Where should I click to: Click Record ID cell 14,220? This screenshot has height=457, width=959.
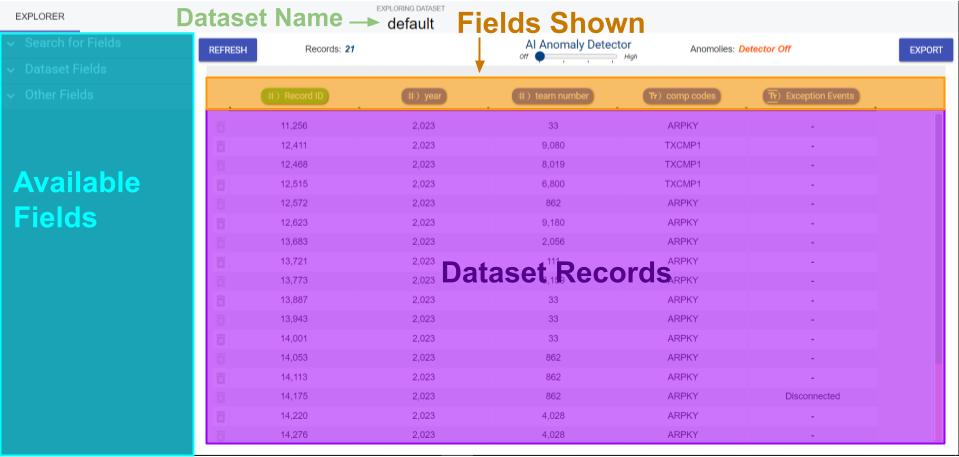(x=294, y=416)
